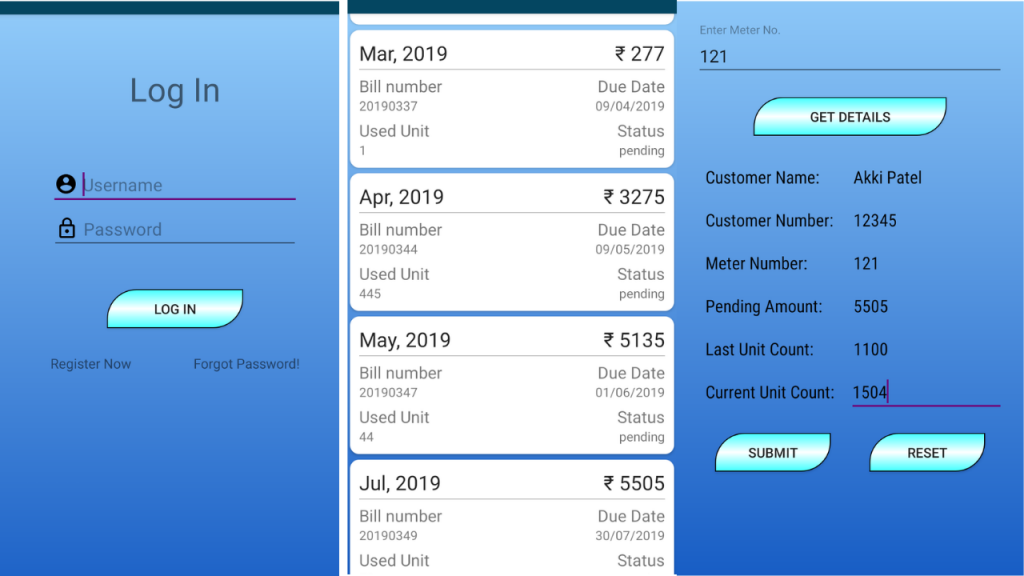Select the Jul, 2019 bill card
Image resolution: width=1024 pixels, height=576 pixels.
(512, 518)
